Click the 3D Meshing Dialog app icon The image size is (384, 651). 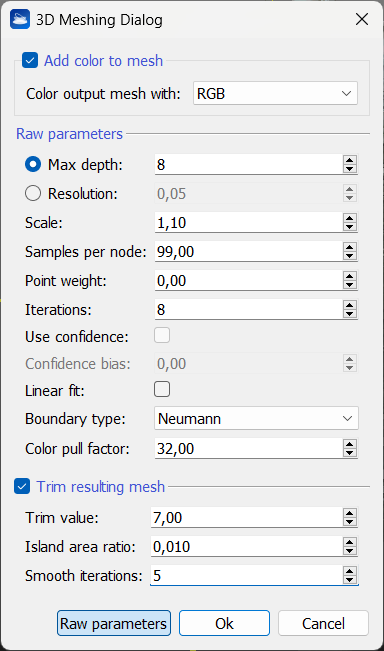20,20
